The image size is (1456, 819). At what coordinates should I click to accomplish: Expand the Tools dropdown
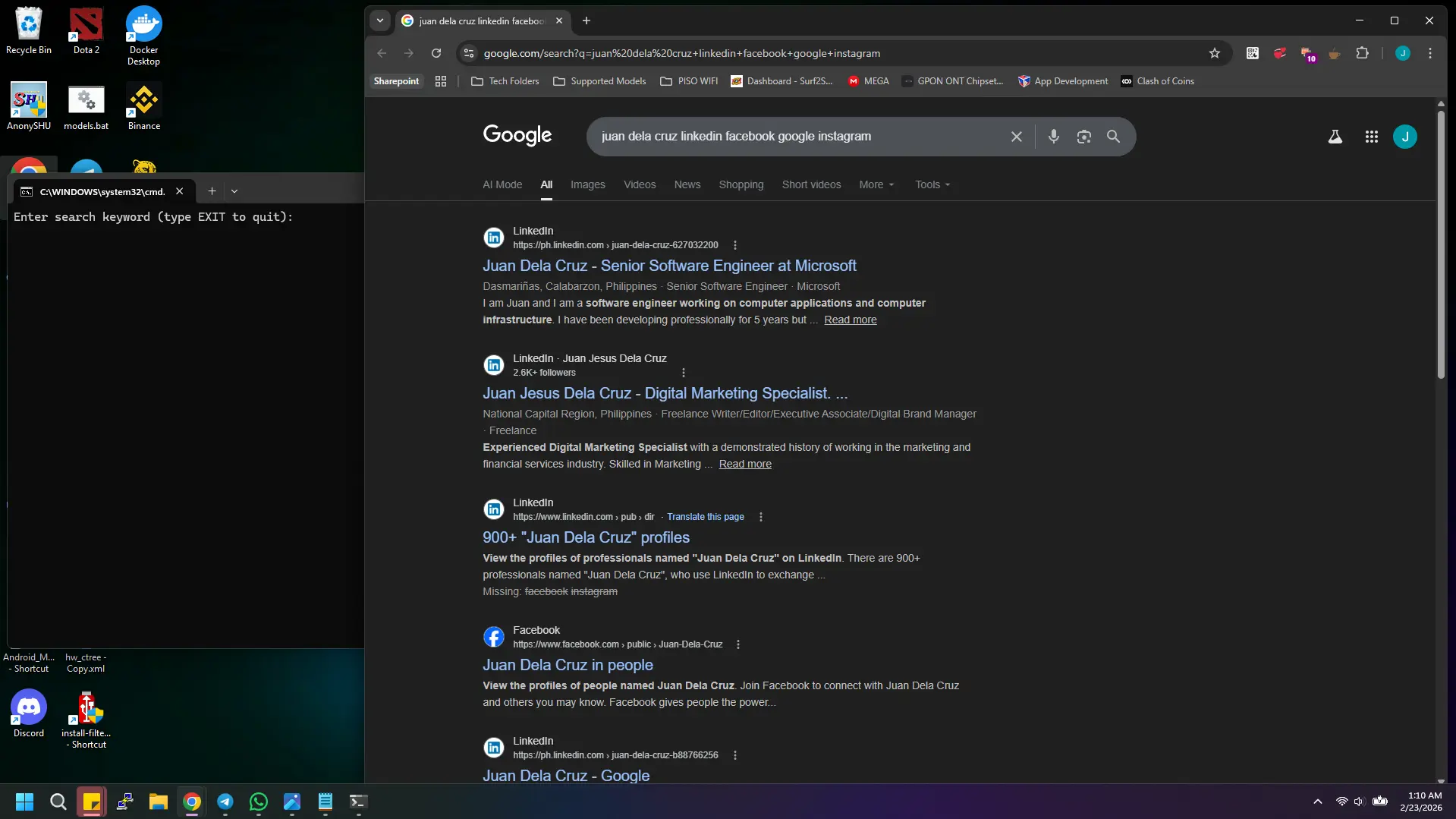[932, 184]
